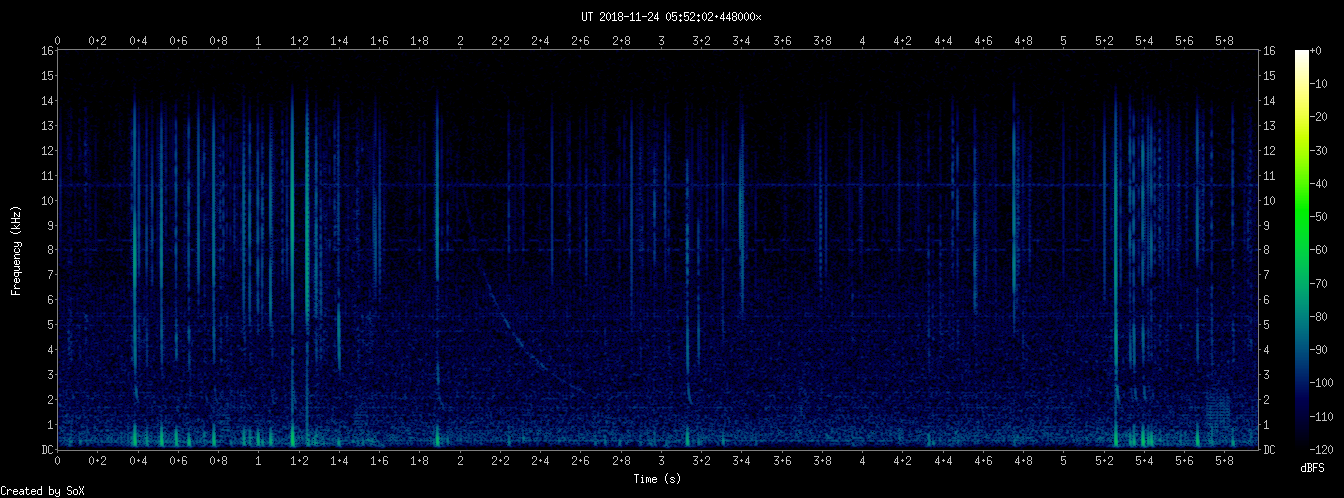Screen dimensions: 1344x498
Task: Click the "14" tick on the right frequency axis
Action: coord(1269,100)
